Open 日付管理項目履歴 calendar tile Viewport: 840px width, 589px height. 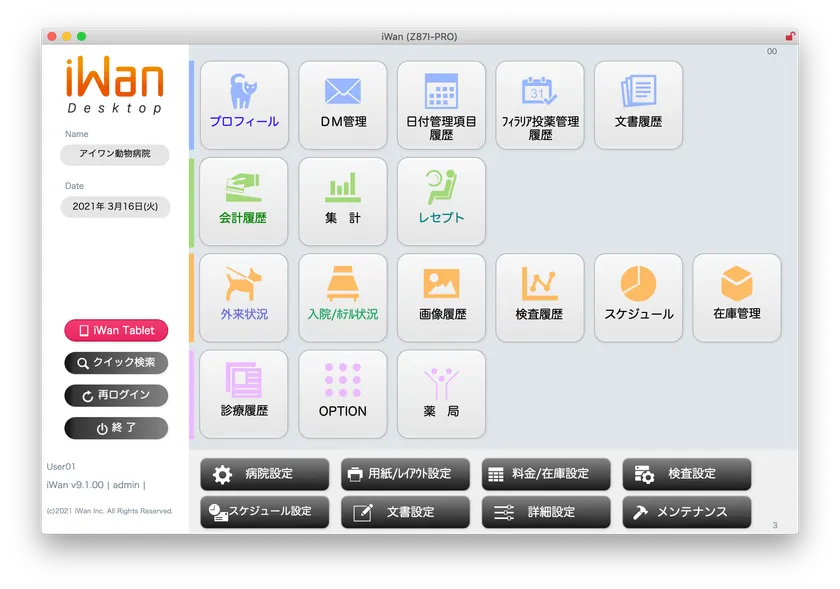(441, 105)
